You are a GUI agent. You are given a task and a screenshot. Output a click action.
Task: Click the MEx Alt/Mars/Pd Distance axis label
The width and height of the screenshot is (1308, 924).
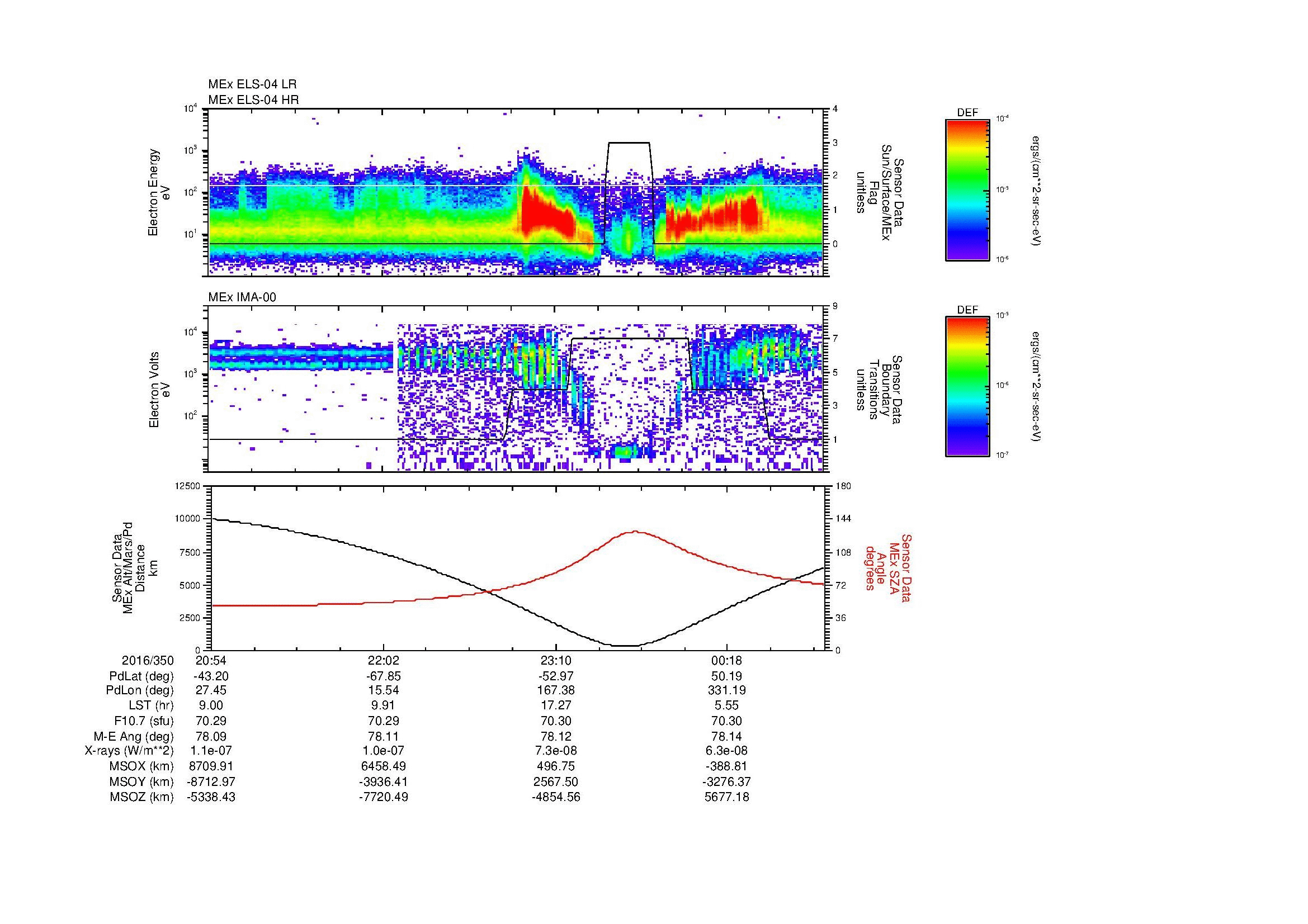[134, 567]
